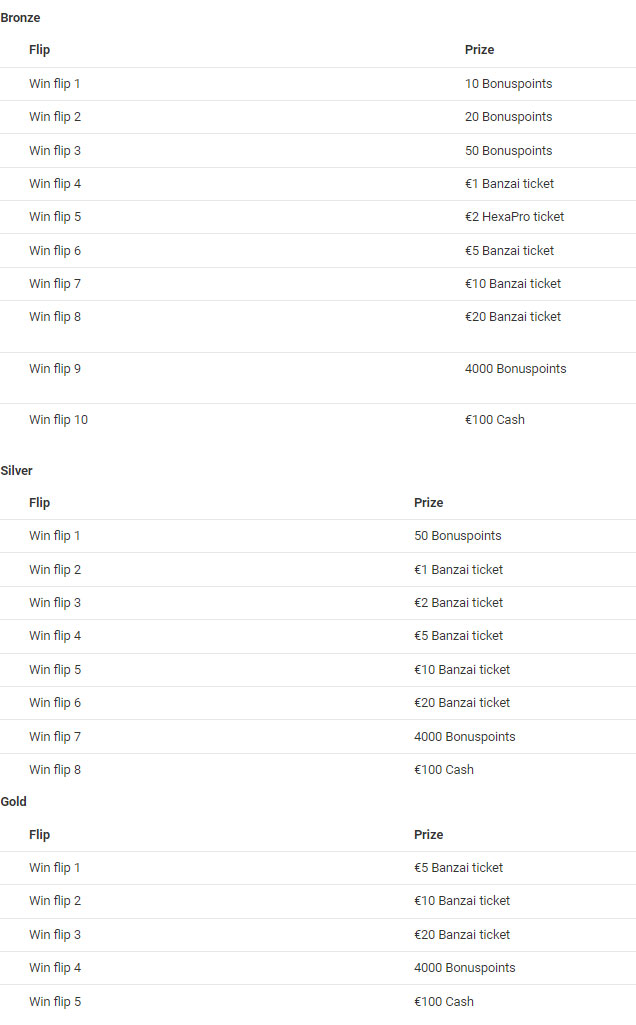Click the Gold section heading
Image resolution: width=636 pixels, height=1025 pixels.
pos(14,802)
